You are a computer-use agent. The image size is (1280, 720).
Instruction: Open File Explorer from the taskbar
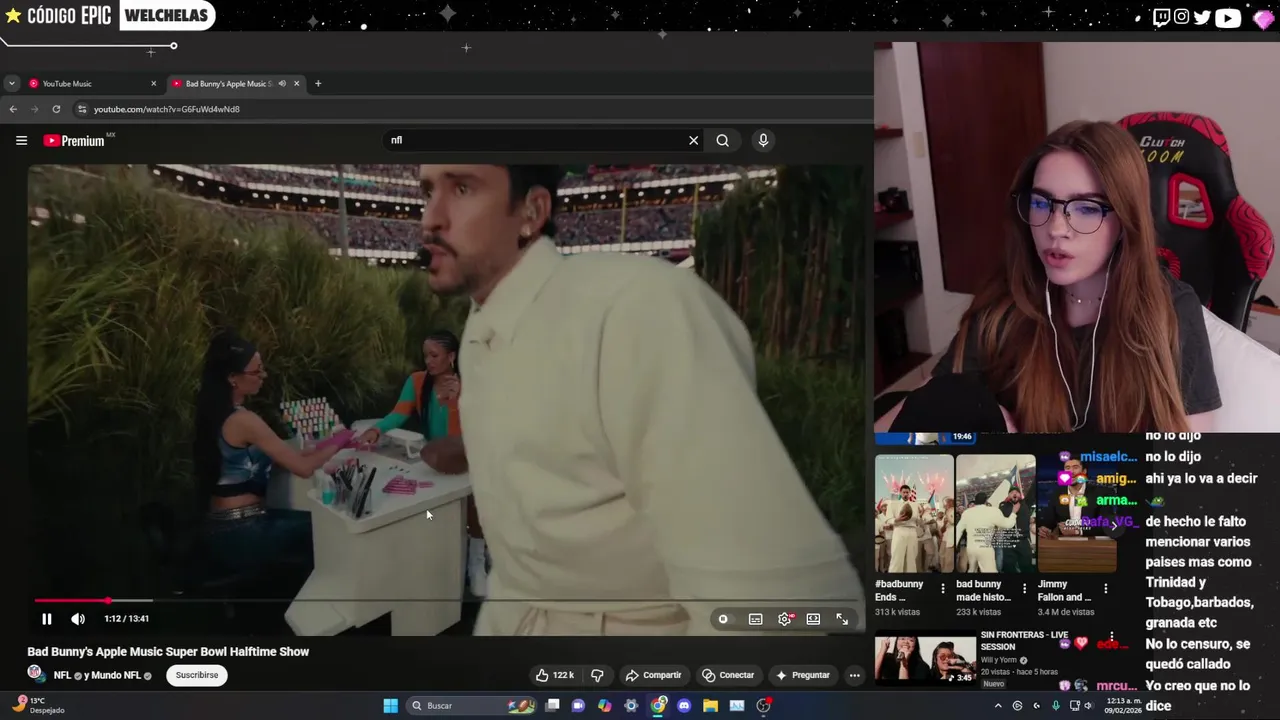click(710, 706)
